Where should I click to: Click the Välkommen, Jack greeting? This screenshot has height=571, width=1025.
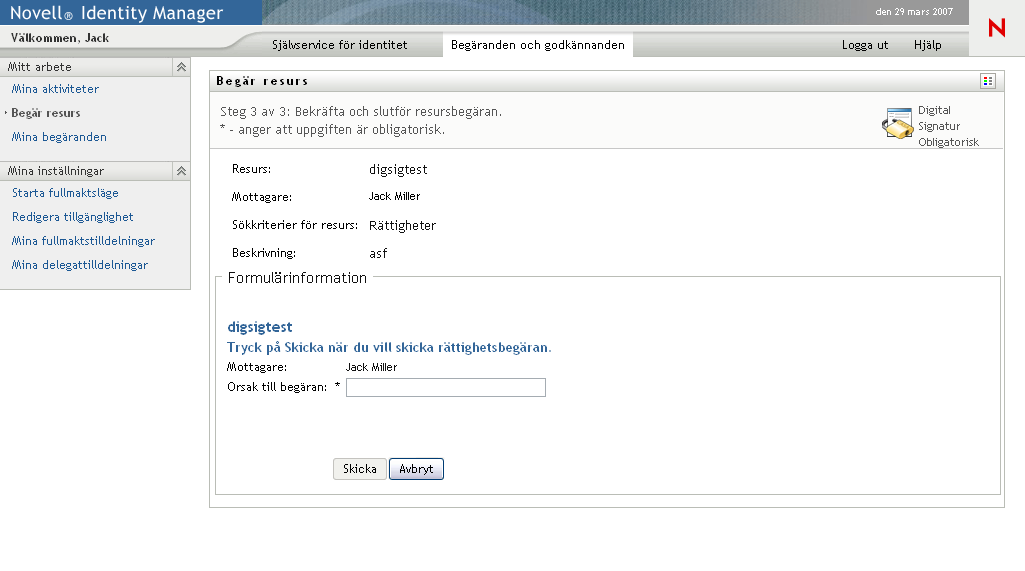click(x=60, y=38)
